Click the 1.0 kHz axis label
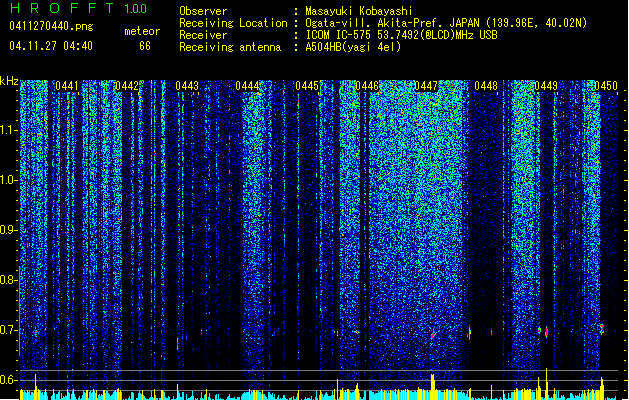Viewport: 629px width, 400px height. [9, 180]
